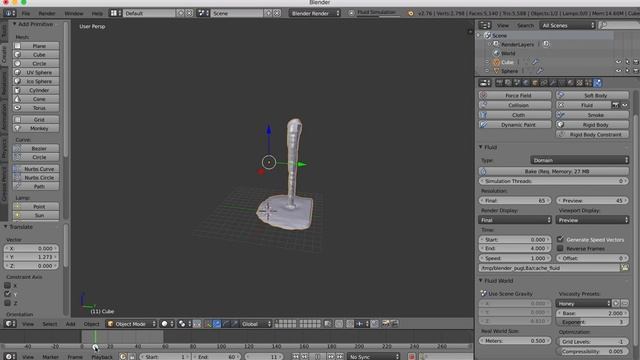Open Viewport Display Preview dropdown
This screenshot has height=360, width=640.
coord(592,220)
